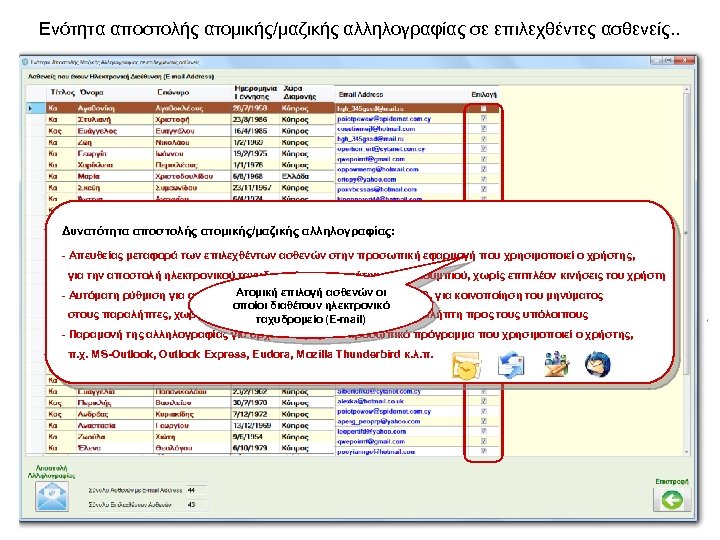
Task: Click the application icon in the title bar
Action: coord(24,62)
